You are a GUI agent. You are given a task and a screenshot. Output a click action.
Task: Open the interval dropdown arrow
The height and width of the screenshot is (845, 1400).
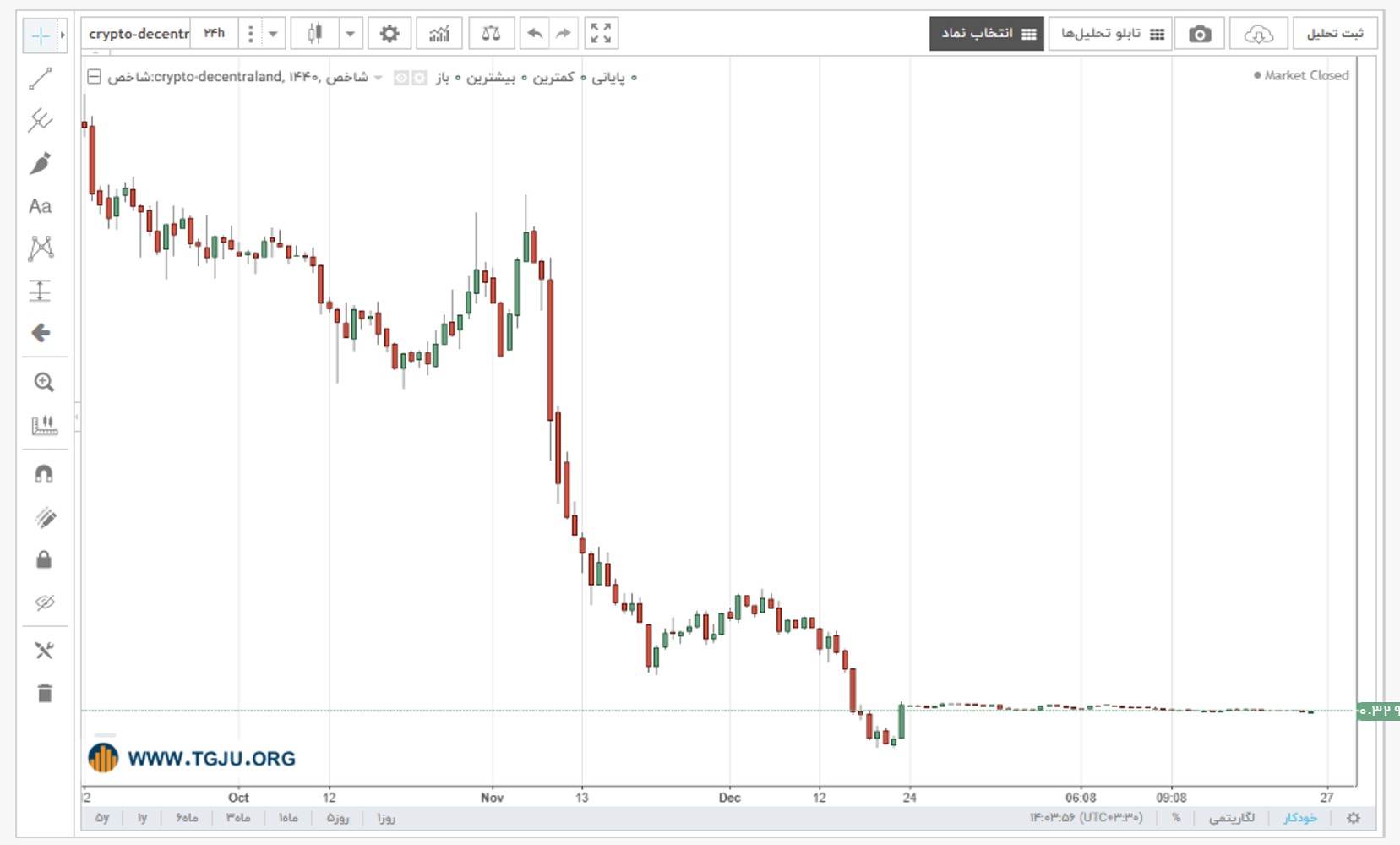[273, 34]
